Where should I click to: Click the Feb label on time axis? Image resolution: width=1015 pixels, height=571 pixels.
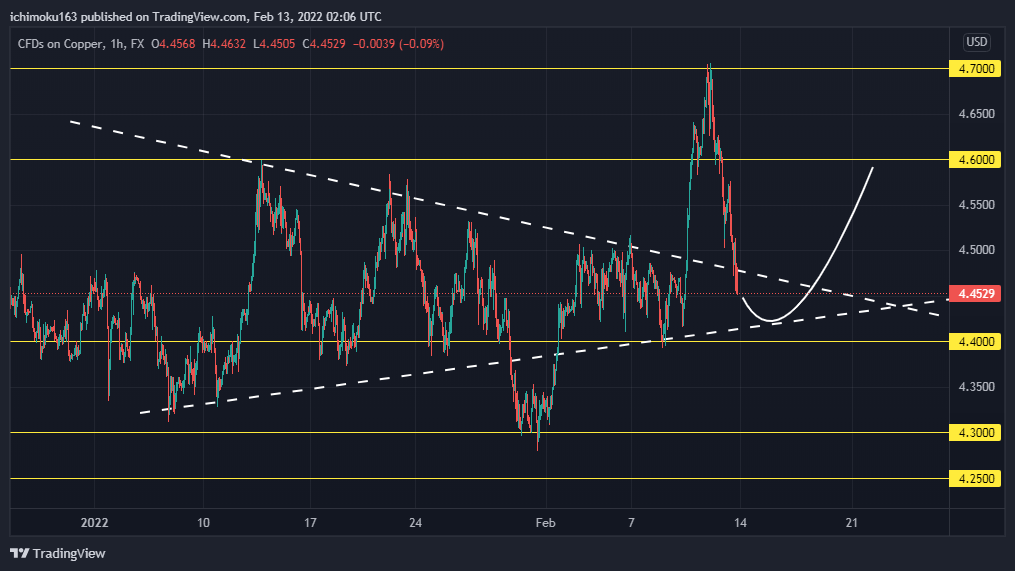546,522
